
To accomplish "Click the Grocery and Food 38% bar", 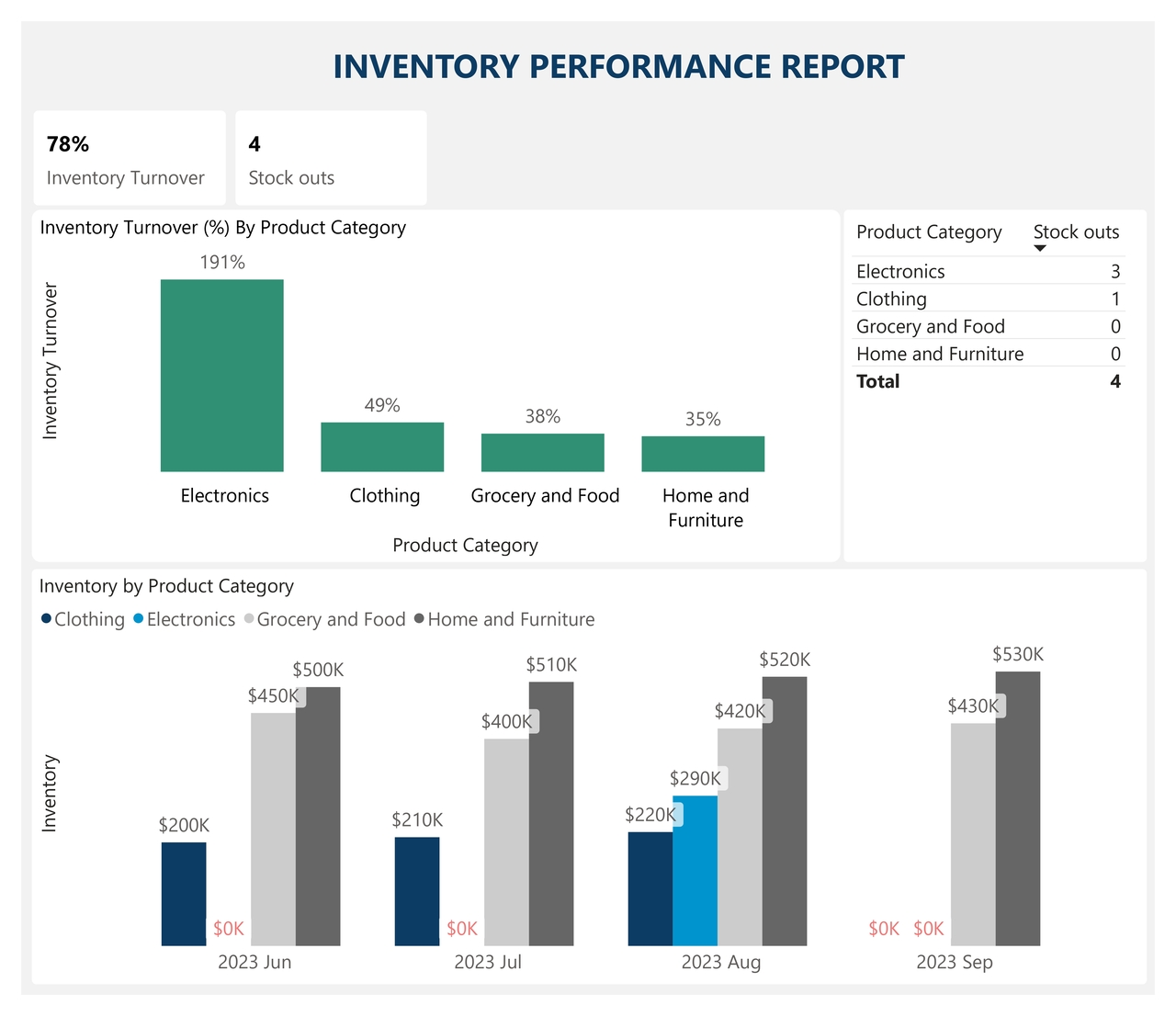I will pos(542,452).
